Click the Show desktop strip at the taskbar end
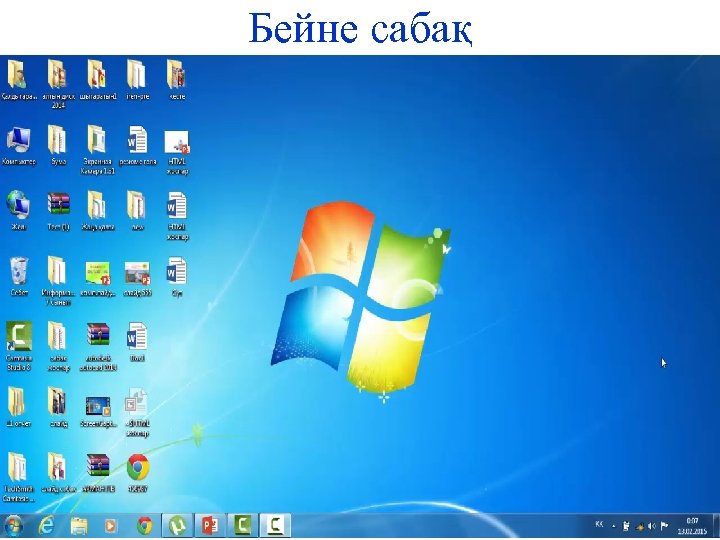Image resolution: width=720 pixels, height=540 pixels. point(716,526)
